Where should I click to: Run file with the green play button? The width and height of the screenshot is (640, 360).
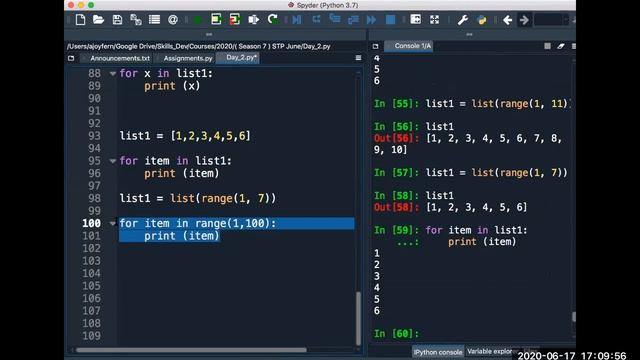point(198,20)
